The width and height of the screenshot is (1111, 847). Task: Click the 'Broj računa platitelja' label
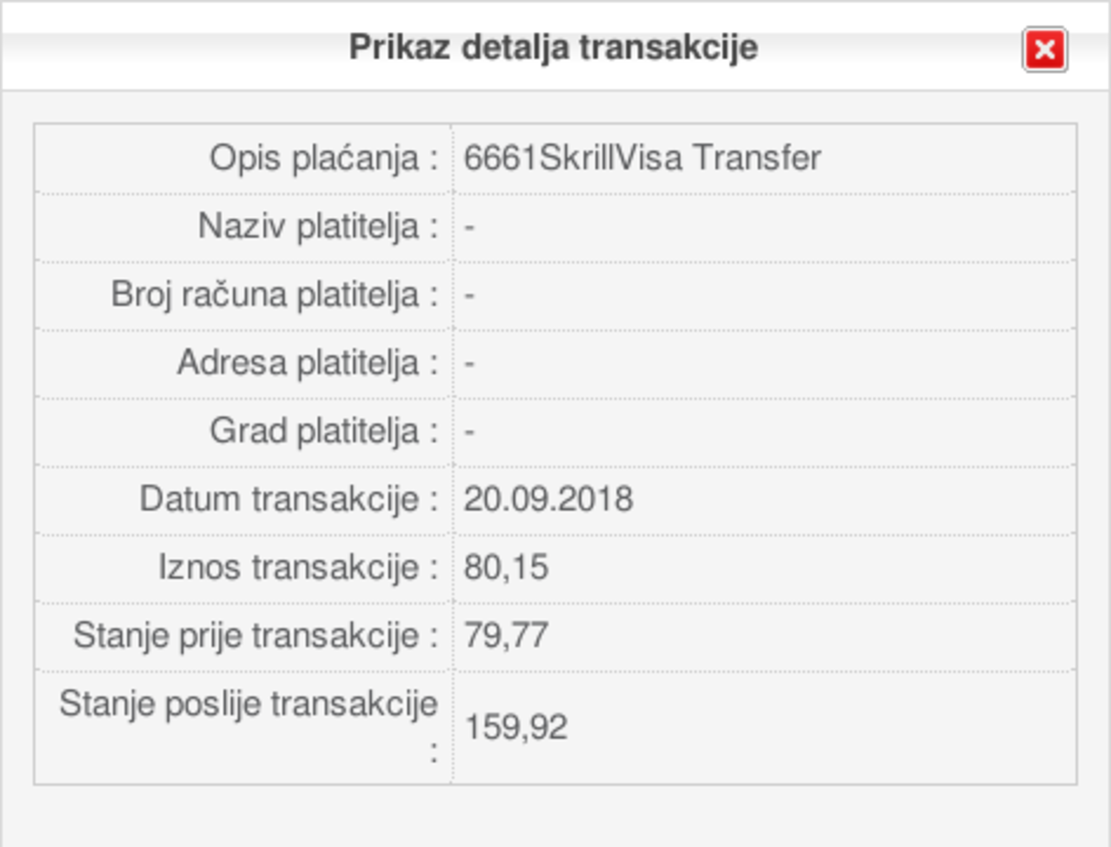pos(275,295)
